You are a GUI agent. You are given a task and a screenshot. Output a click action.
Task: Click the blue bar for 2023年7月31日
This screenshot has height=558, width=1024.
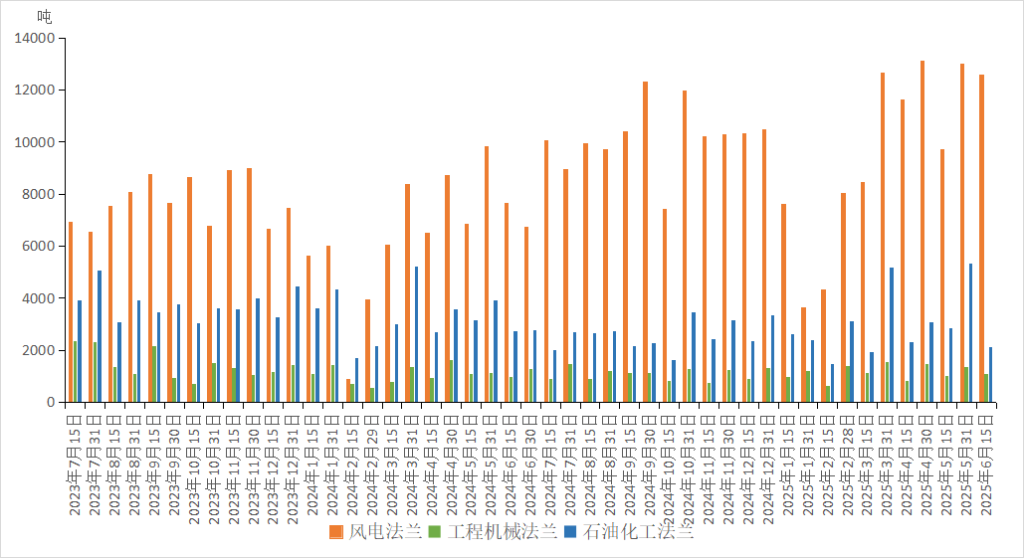100,336
